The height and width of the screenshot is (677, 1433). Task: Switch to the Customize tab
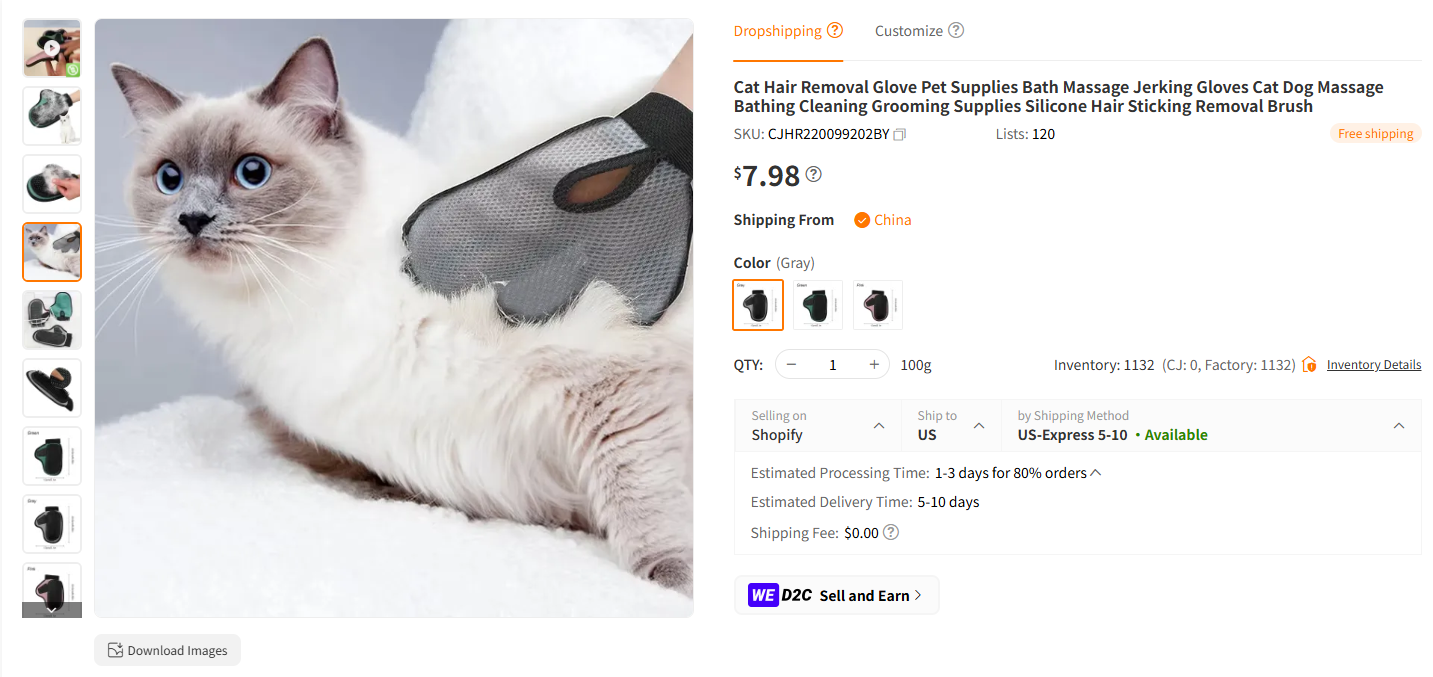(908, 31)
